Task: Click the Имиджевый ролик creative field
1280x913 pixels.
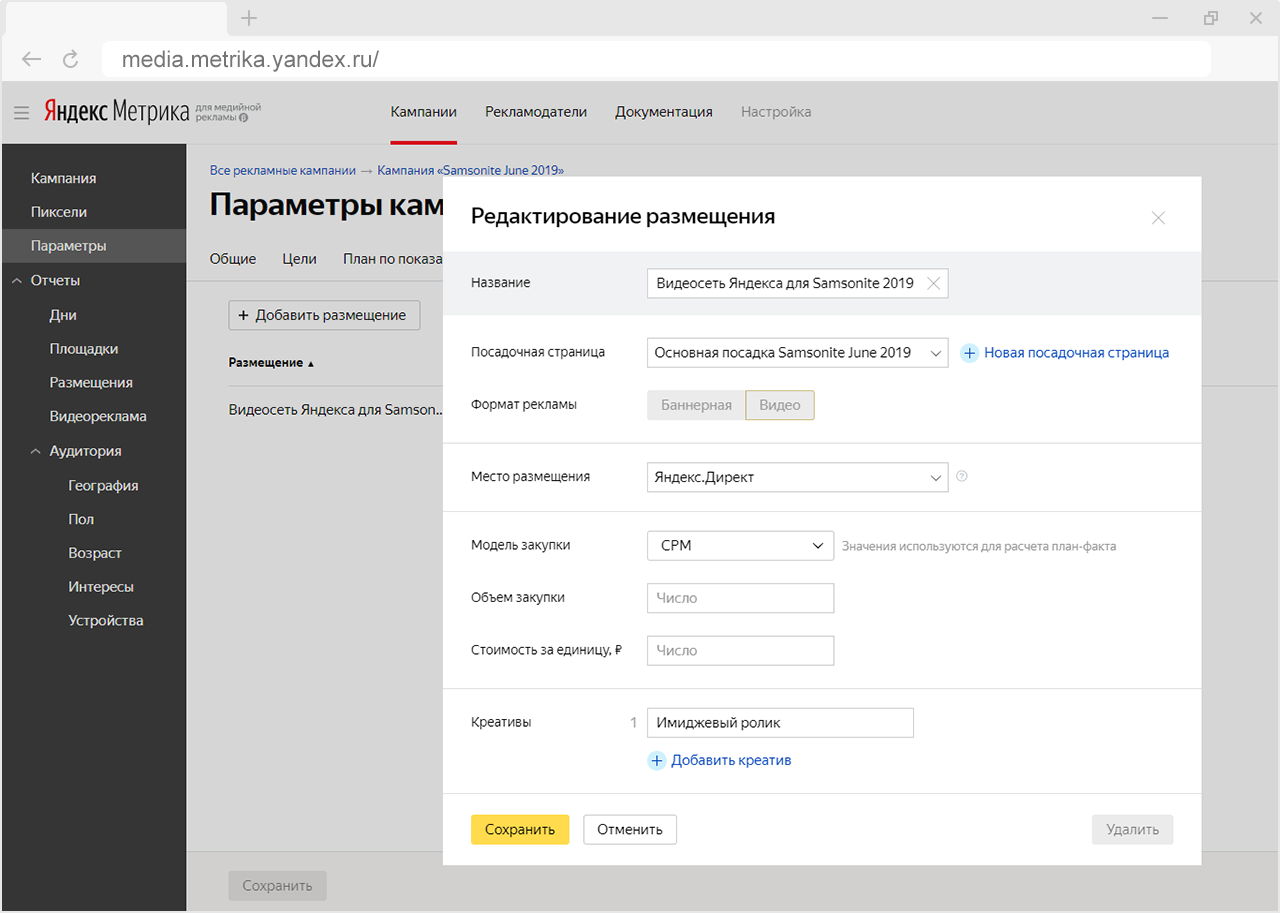Action: [780, 723]
